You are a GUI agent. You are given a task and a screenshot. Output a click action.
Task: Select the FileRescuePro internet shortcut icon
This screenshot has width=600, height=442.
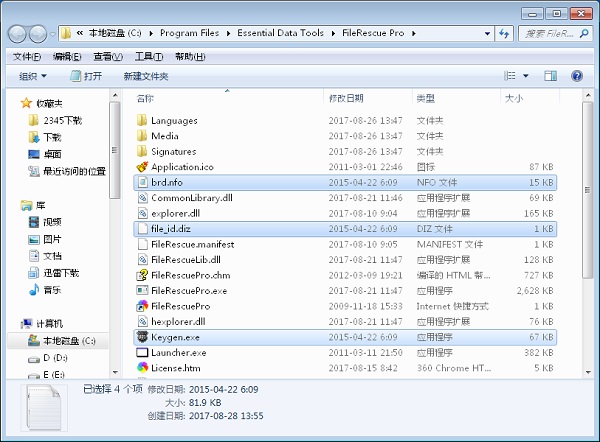click(x=142, y=306)
